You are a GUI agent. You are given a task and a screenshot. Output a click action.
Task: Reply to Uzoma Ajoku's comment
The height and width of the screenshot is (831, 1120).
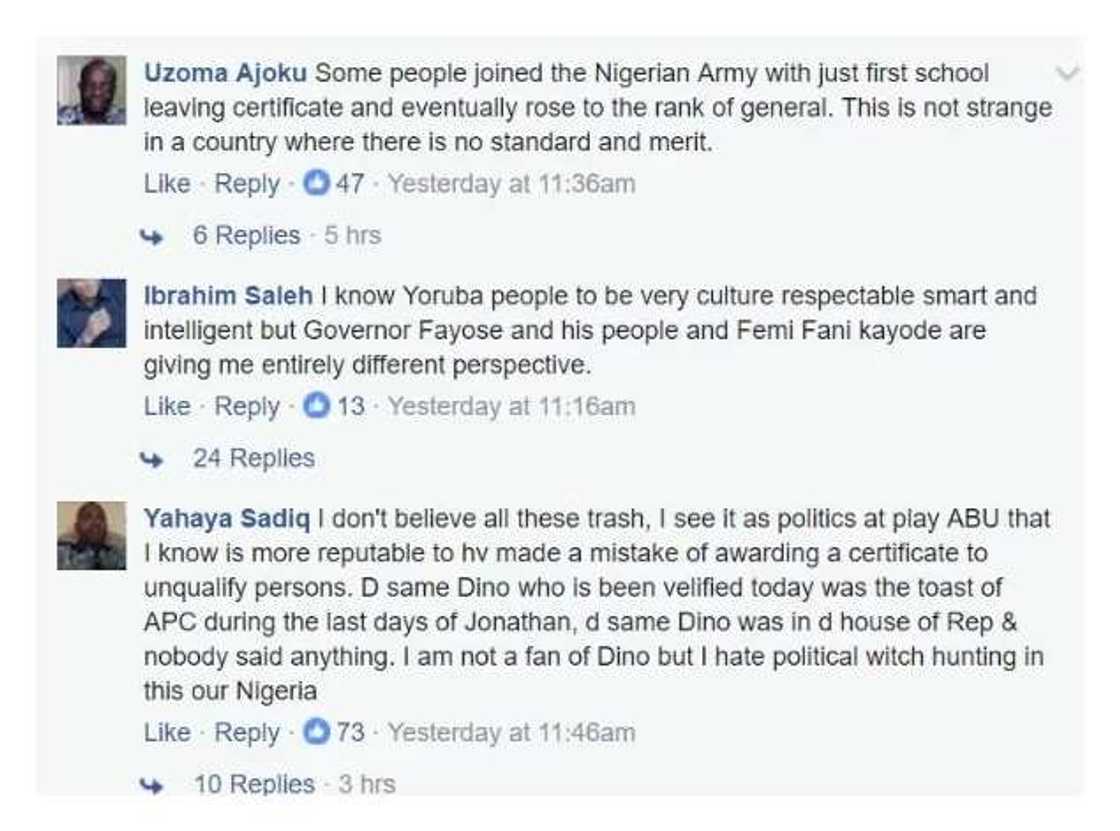(x=247, y=184)
